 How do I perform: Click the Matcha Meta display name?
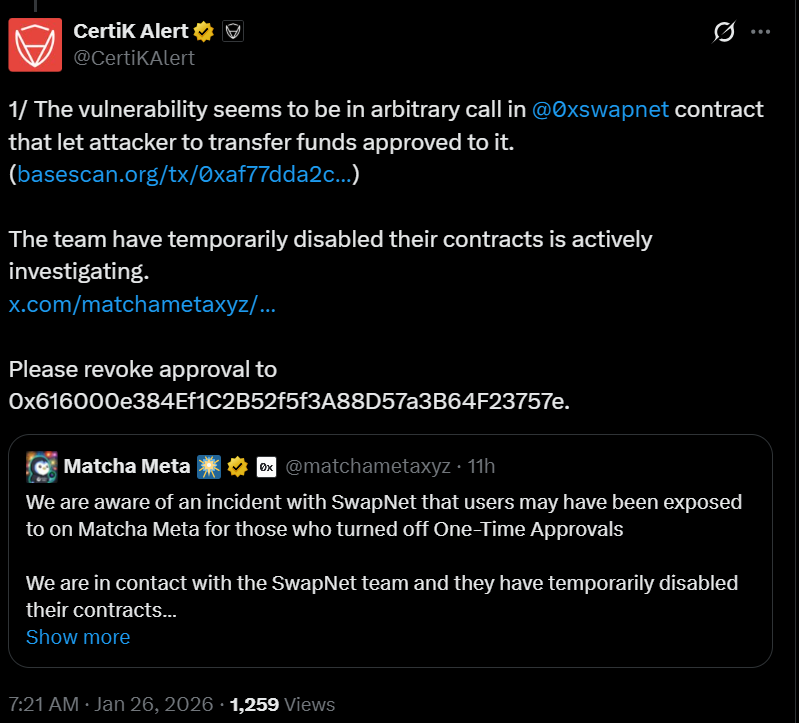pyautogui.click(x=126, y=466)
